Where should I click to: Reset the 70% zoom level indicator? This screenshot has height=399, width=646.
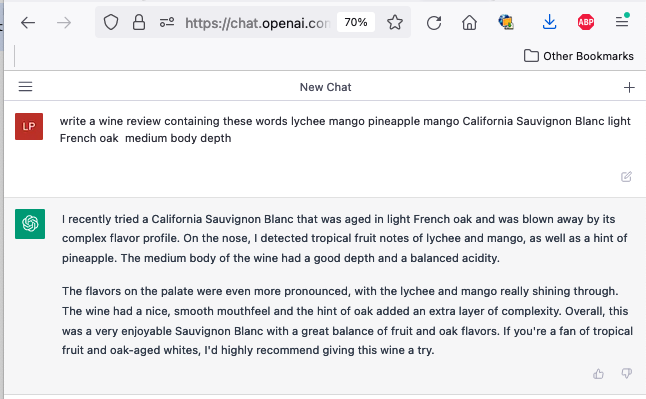tap(356, 22)
